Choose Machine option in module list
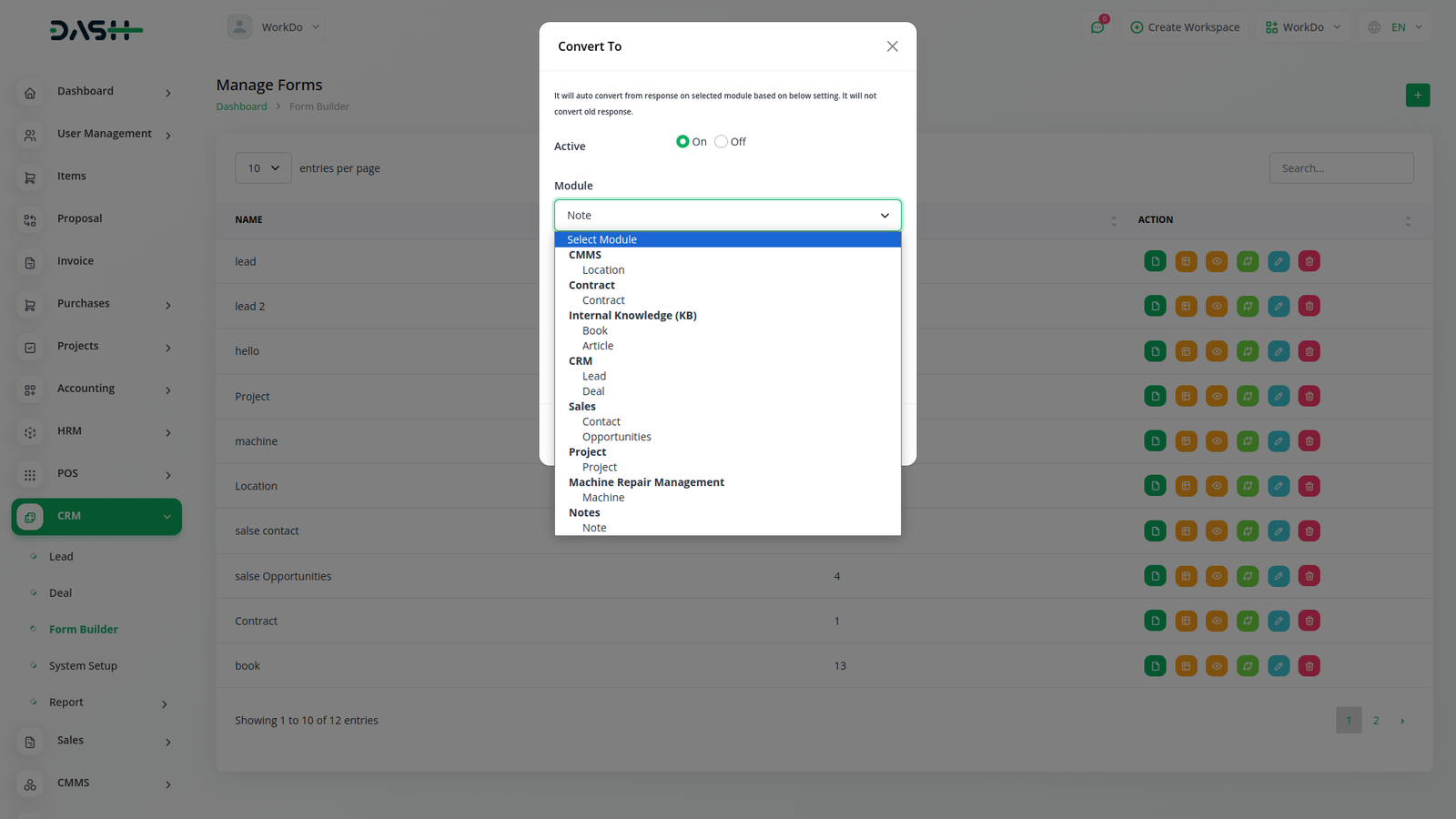1456x819 pixels. [x=602, y=498]
